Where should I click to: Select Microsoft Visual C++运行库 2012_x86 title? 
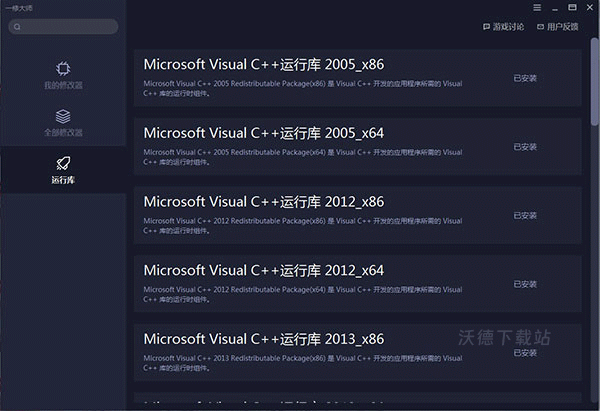pos(264,202)
